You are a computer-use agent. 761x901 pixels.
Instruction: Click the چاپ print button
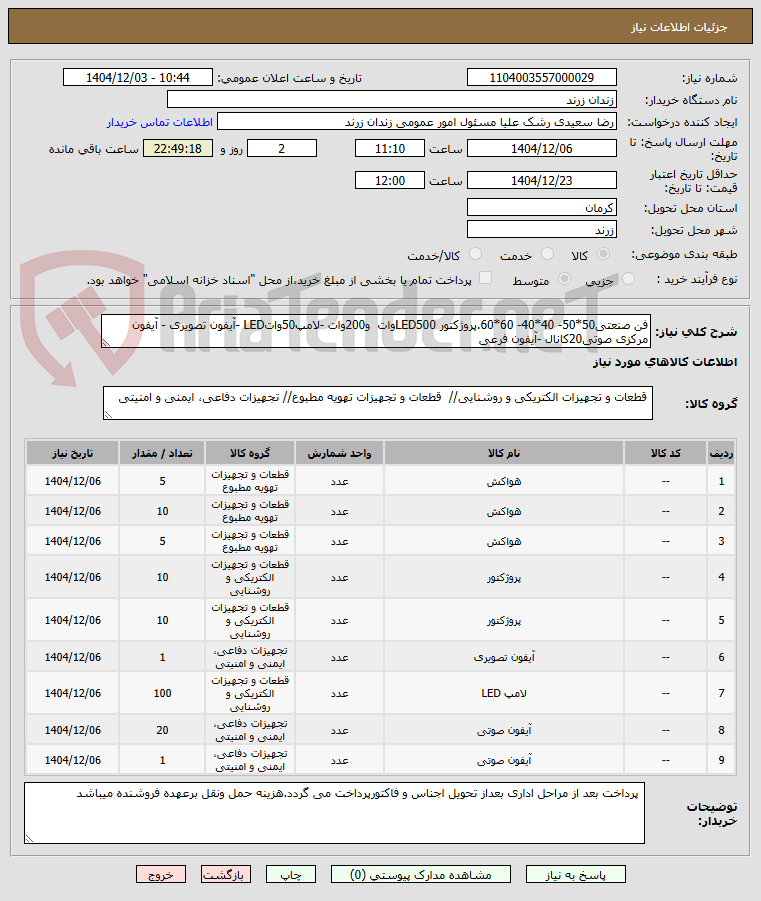291,875
